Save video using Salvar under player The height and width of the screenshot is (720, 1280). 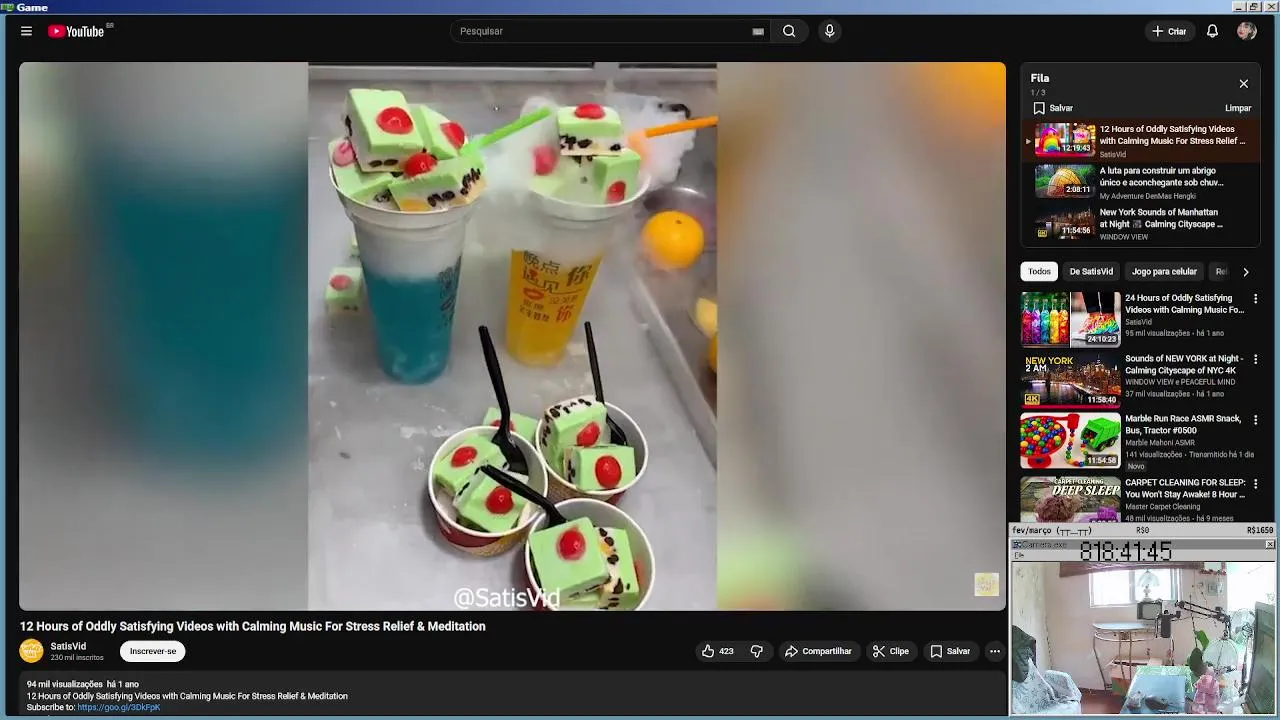[950, 651]
